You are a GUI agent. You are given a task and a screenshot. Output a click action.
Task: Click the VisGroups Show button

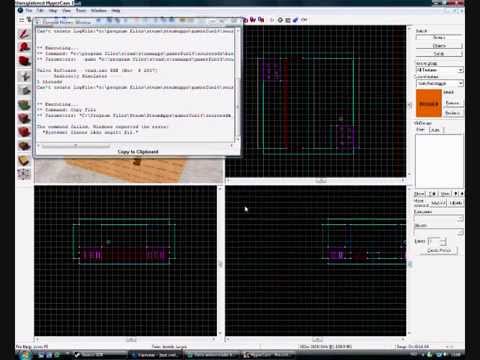click(419, 194)
